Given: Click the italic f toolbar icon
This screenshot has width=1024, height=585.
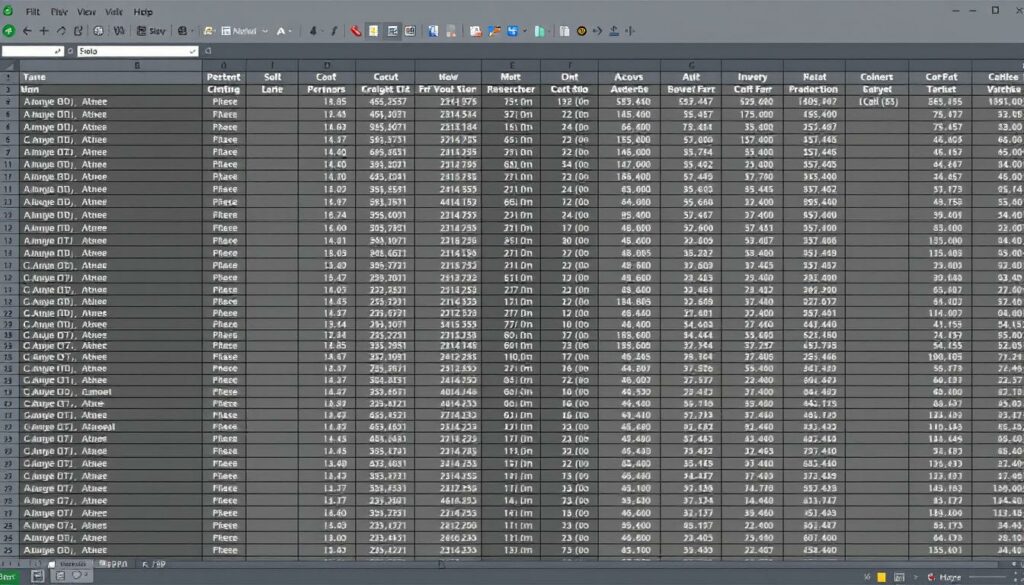Looking at the screenshot, I should (334, 31).
